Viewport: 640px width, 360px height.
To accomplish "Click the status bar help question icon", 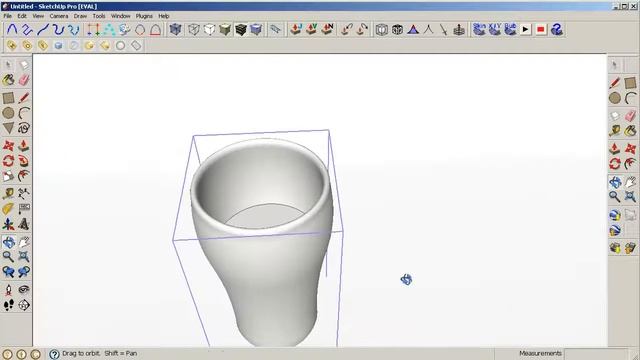I will tap(54, 354).
